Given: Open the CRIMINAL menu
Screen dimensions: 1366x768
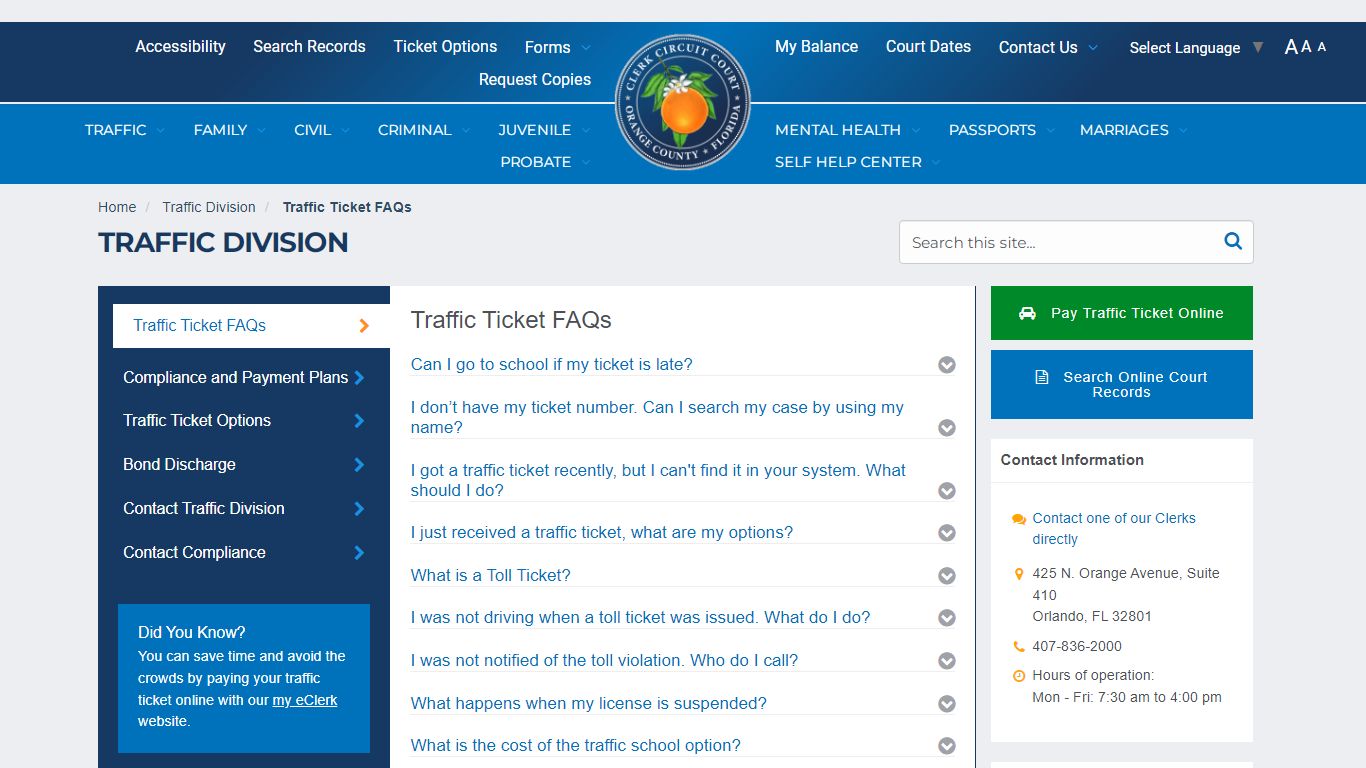Looking at the screenshot, I should click(x=424, y=130).
